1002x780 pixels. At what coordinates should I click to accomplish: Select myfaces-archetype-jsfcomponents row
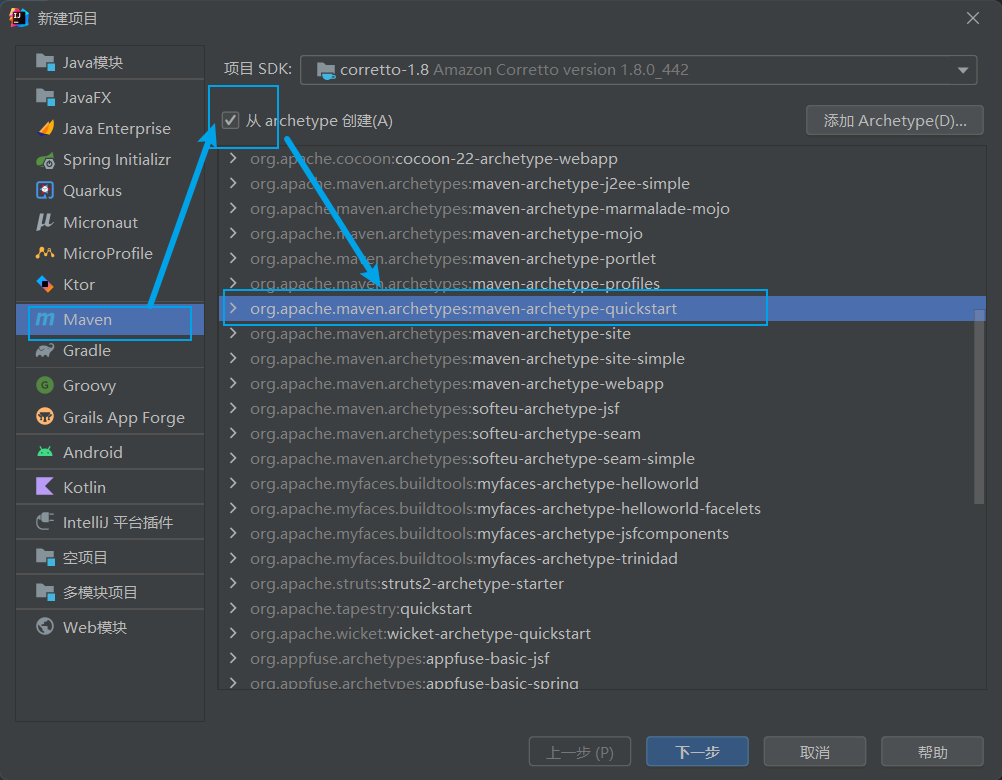pos(601,533)
